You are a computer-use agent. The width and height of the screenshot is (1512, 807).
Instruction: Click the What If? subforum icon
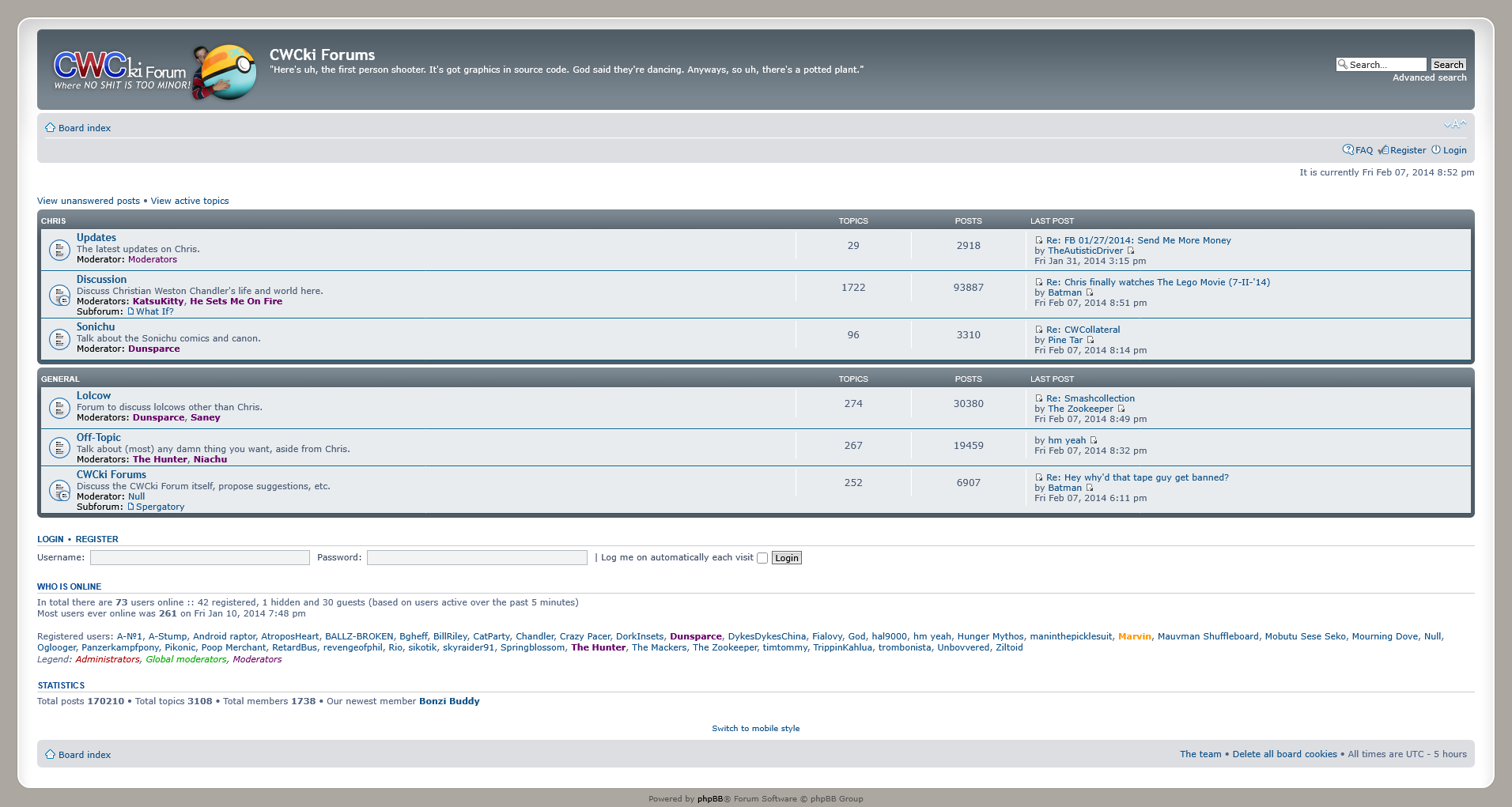point(131,311)
